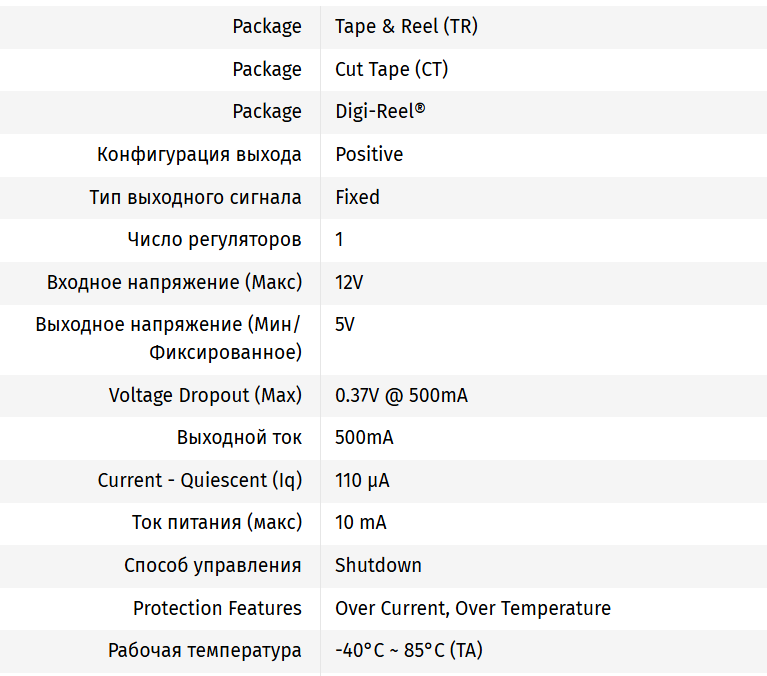
Task: Click the "Tape & Reel (TR)" package value
Action: coord(406,27)
